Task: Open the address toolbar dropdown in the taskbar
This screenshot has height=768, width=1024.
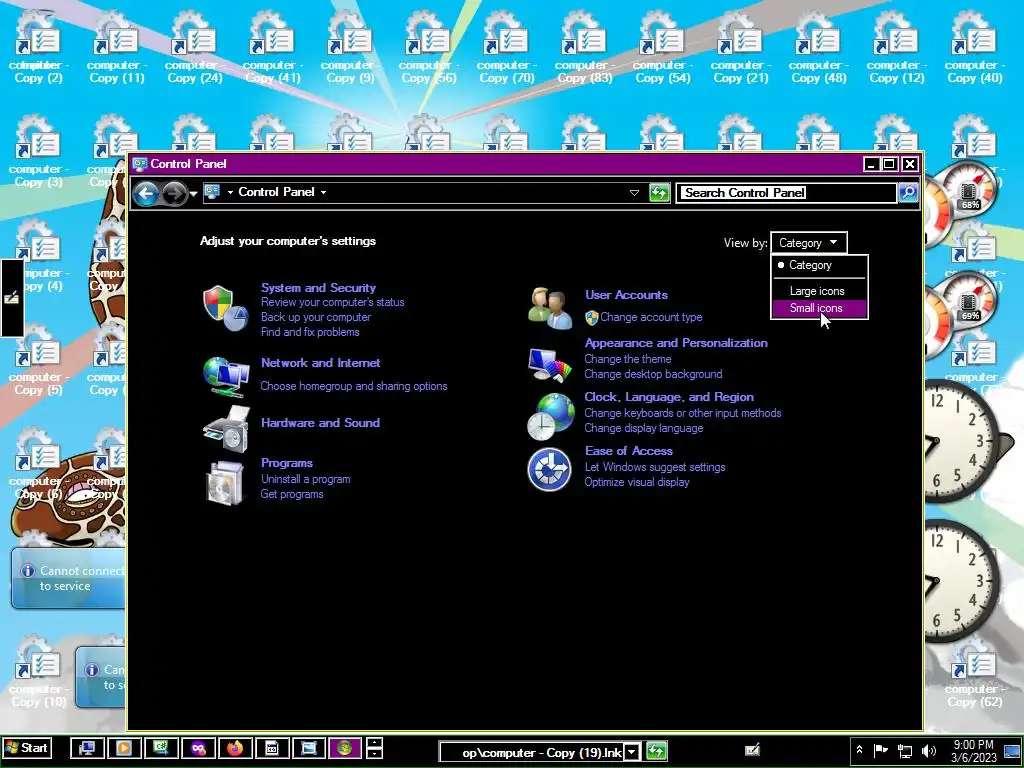Action: (x=632, y=752)
